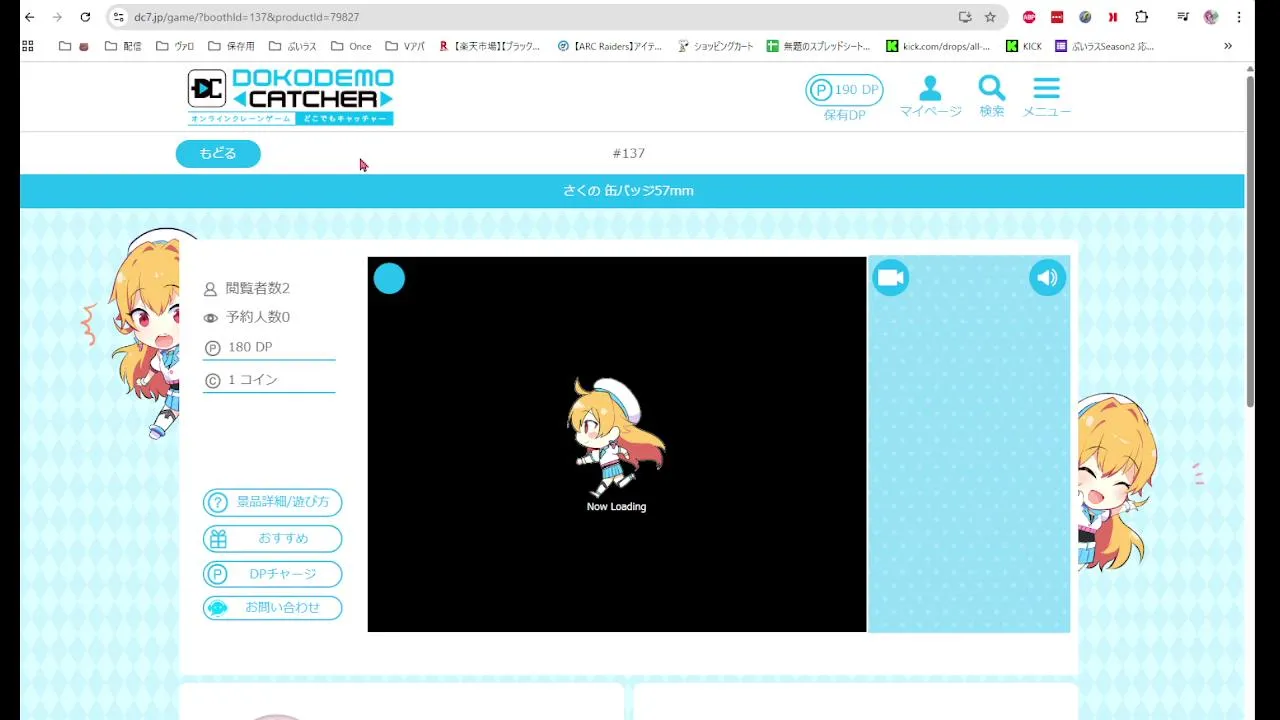Open the 保存用 bookmark folder
The height and width of the screenshot is (720, 1280).
point(231,46)
